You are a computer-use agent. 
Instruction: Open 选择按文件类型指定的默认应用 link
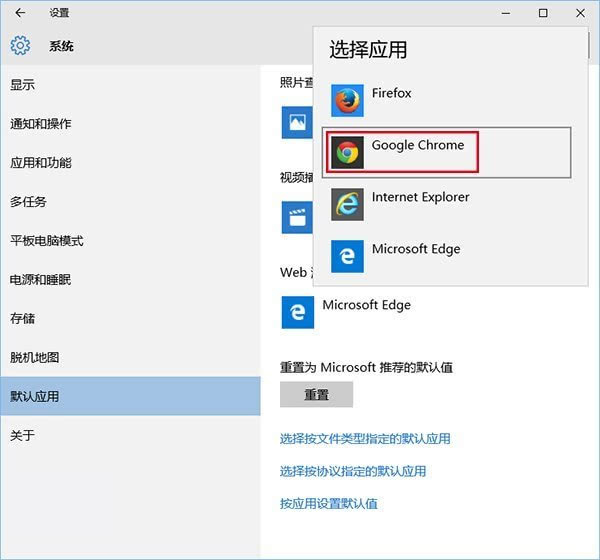[x=365, y=439]
